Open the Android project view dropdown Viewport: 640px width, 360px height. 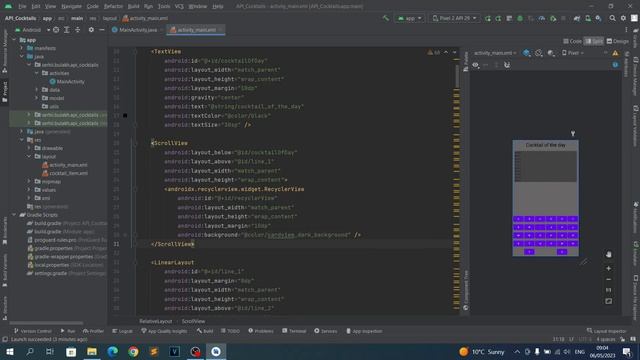(32, 30)
